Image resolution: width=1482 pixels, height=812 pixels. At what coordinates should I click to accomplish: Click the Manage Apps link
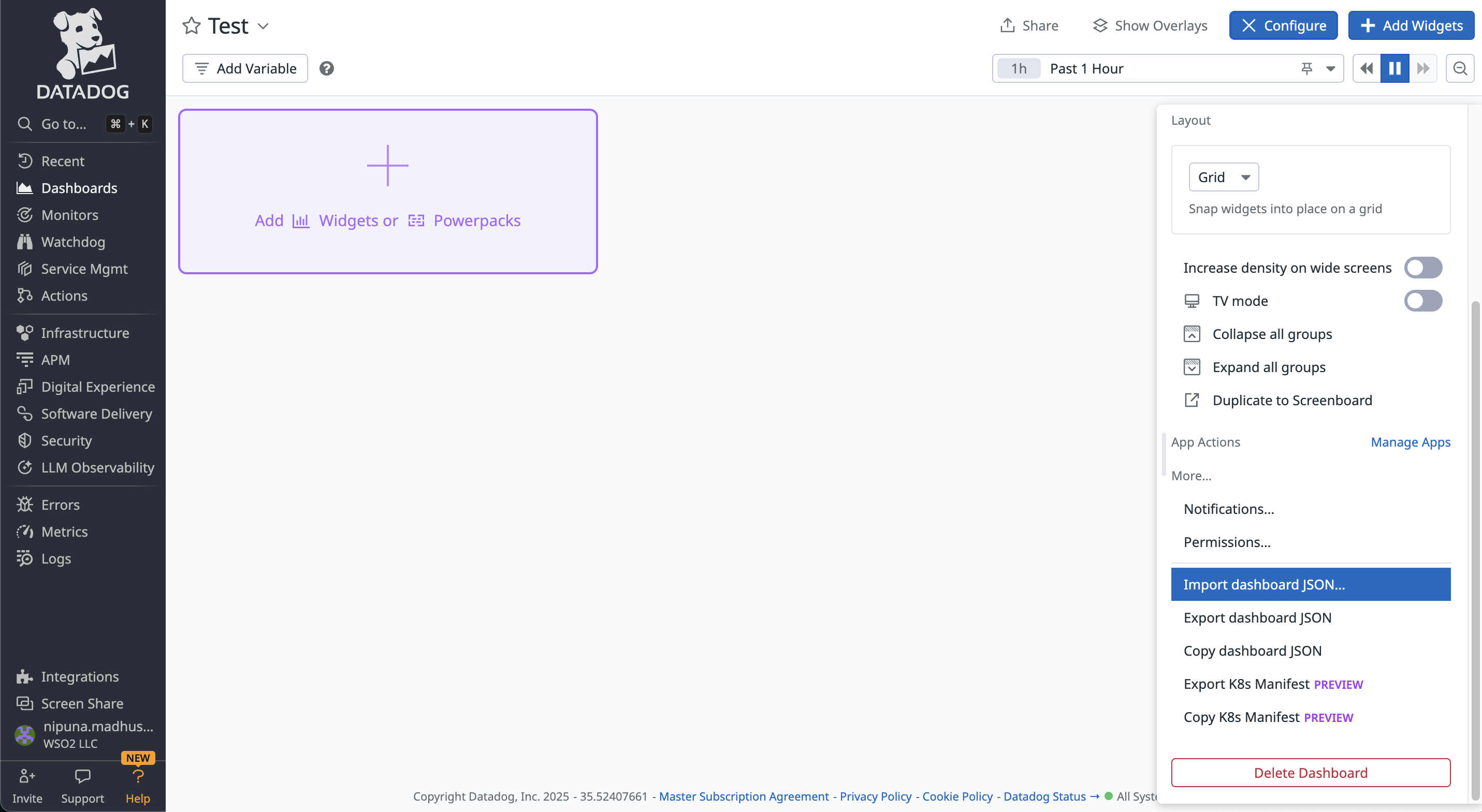coord(1410,442)
